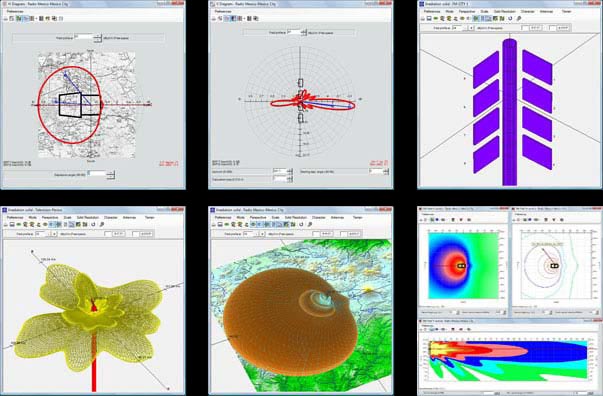Click rotate arrow icon in Television solid toolbar
Viewport: 603px width, 396px height.
93,224
